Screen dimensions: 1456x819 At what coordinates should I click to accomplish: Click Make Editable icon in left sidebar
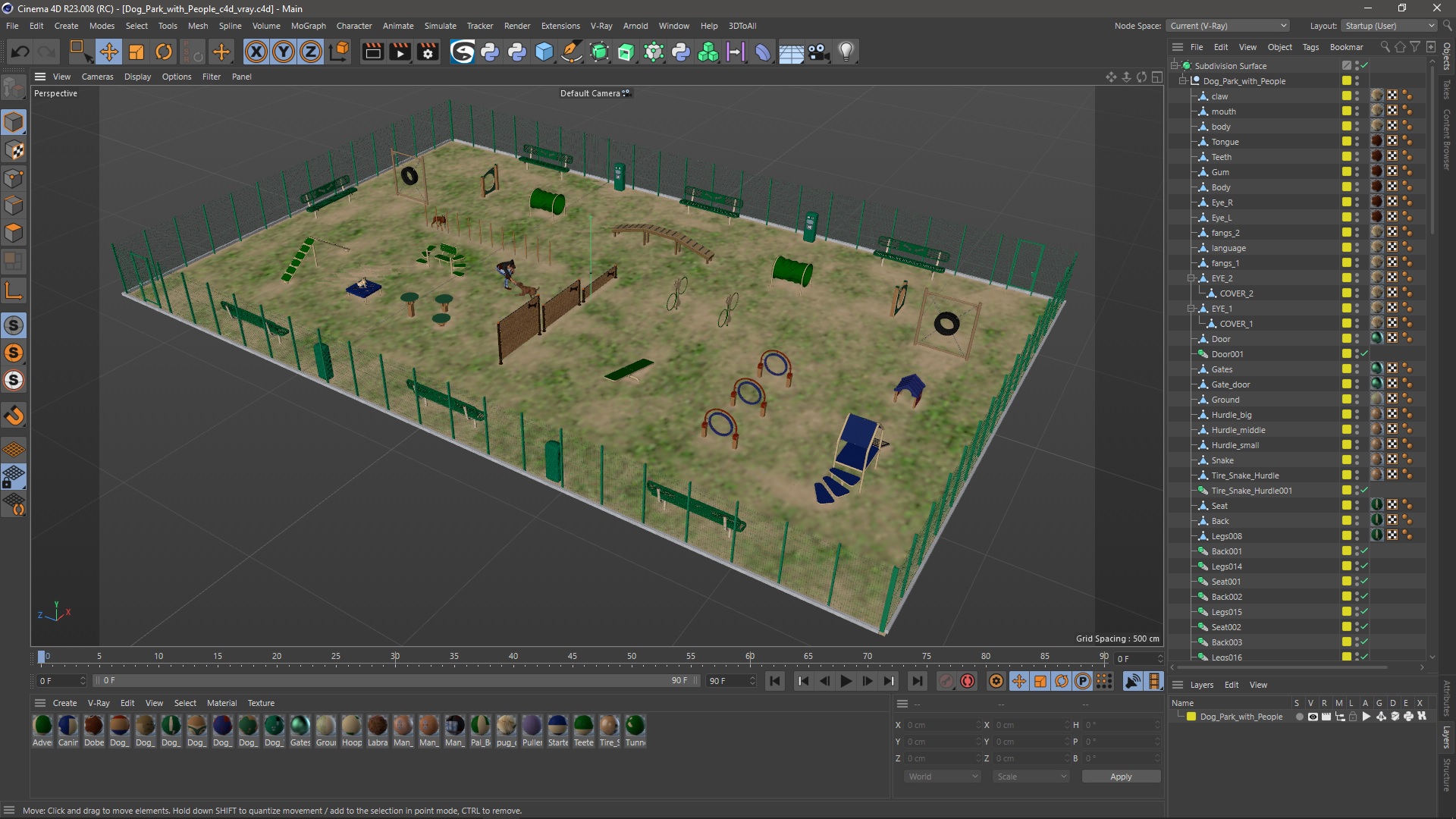coord(14,89)
